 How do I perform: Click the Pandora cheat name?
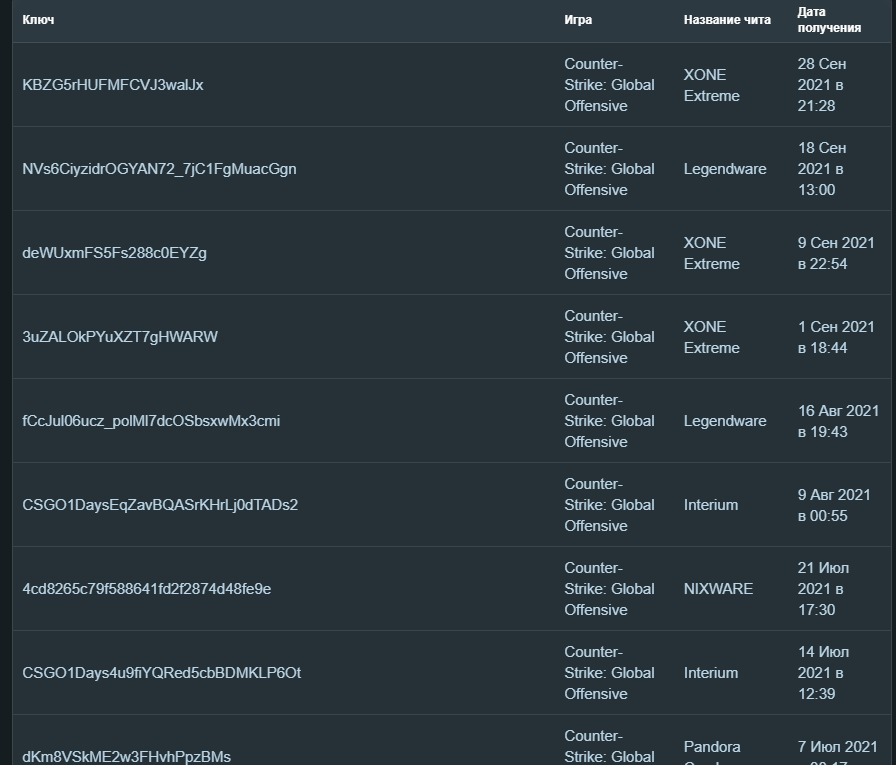coord(712,747)
